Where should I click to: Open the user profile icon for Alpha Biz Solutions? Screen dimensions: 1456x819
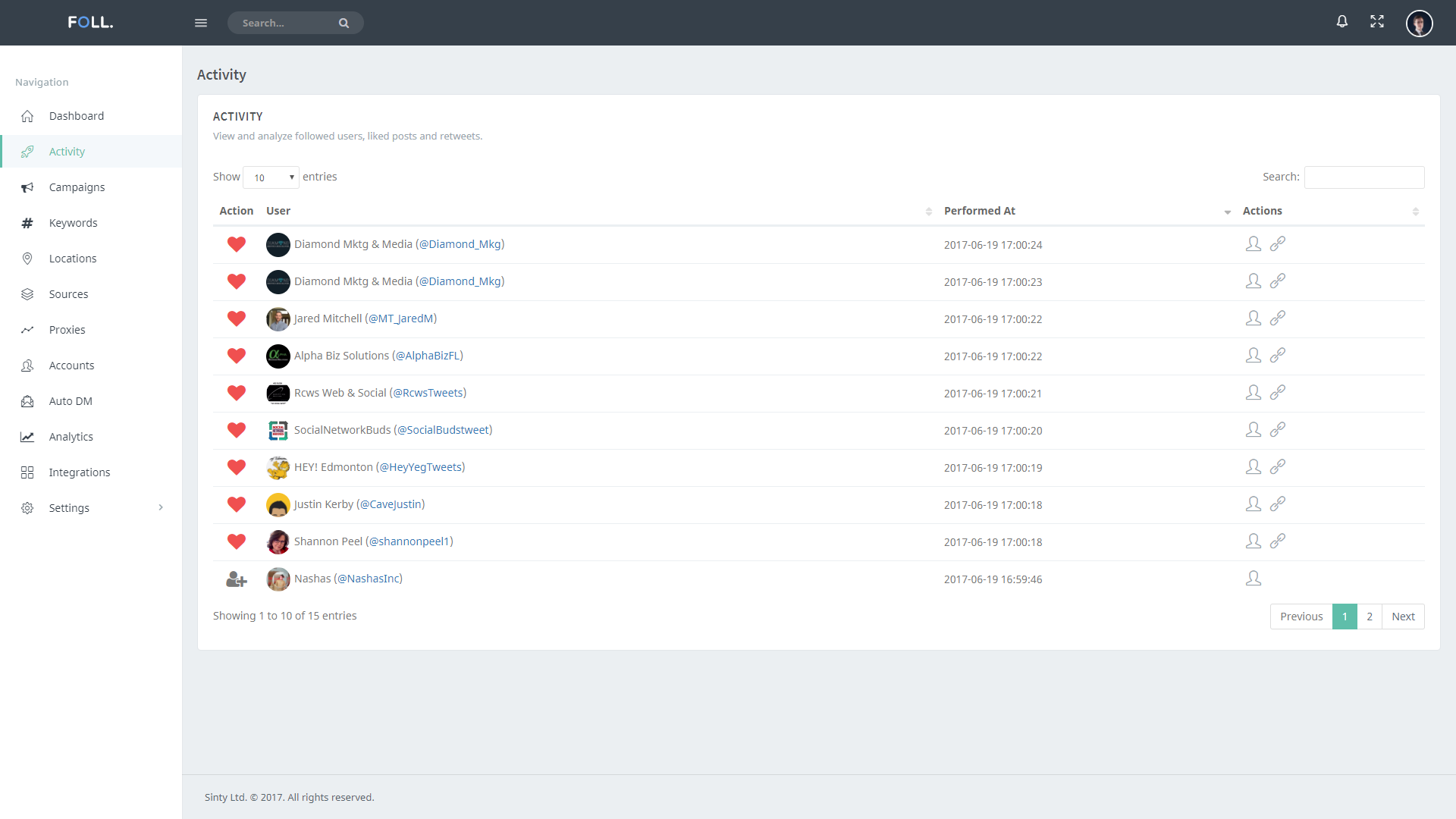pos(1254,355)
